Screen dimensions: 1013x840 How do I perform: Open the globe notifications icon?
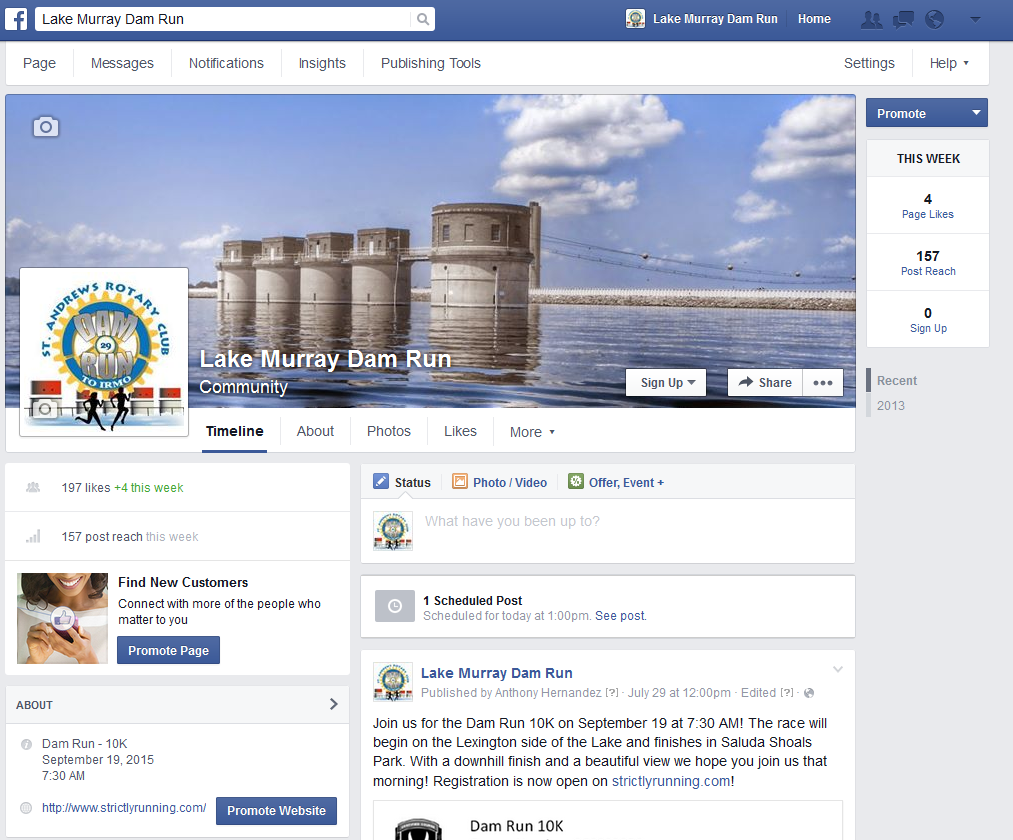coord(934,20)
